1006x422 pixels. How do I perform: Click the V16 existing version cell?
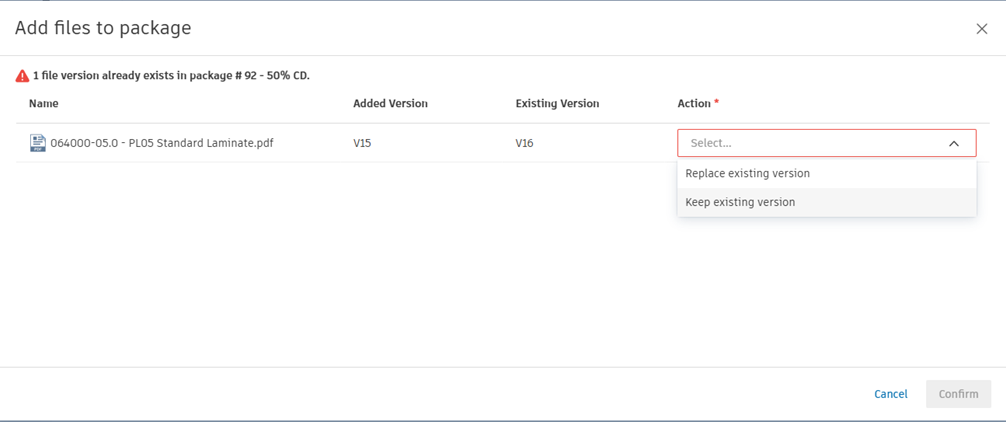(x=524, y=143)
